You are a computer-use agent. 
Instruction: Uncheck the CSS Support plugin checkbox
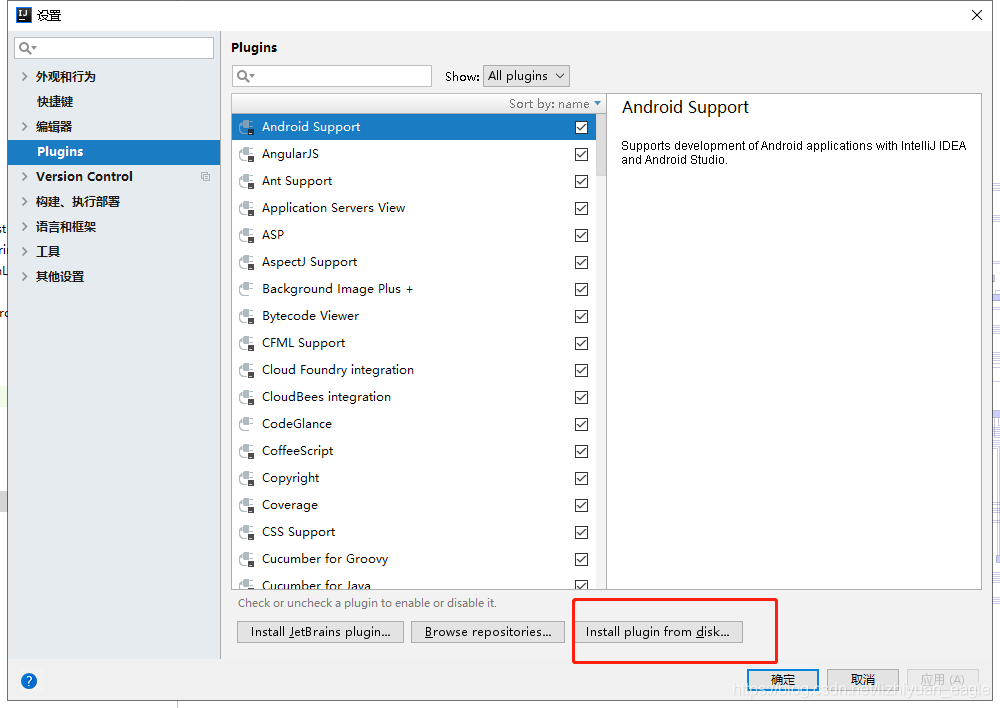tap(581, 532)
